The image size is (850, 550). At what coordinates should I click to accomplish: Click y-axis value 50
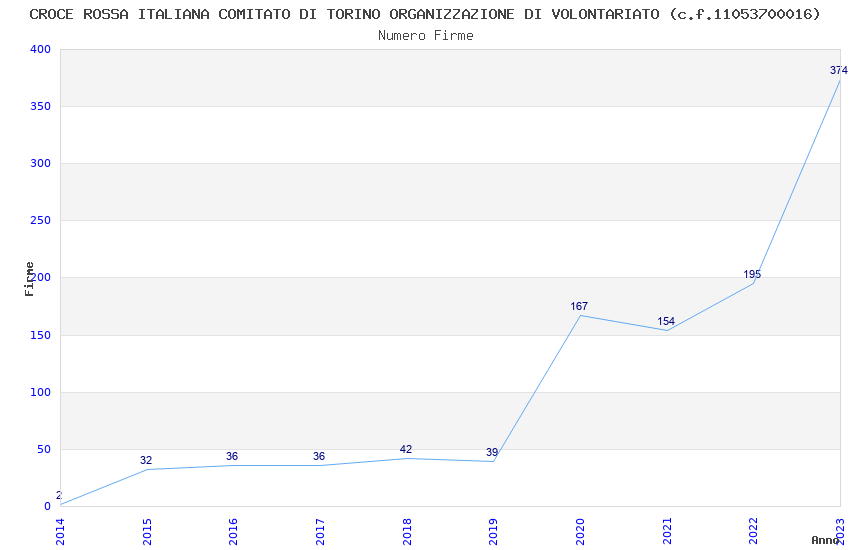[44, 449]
